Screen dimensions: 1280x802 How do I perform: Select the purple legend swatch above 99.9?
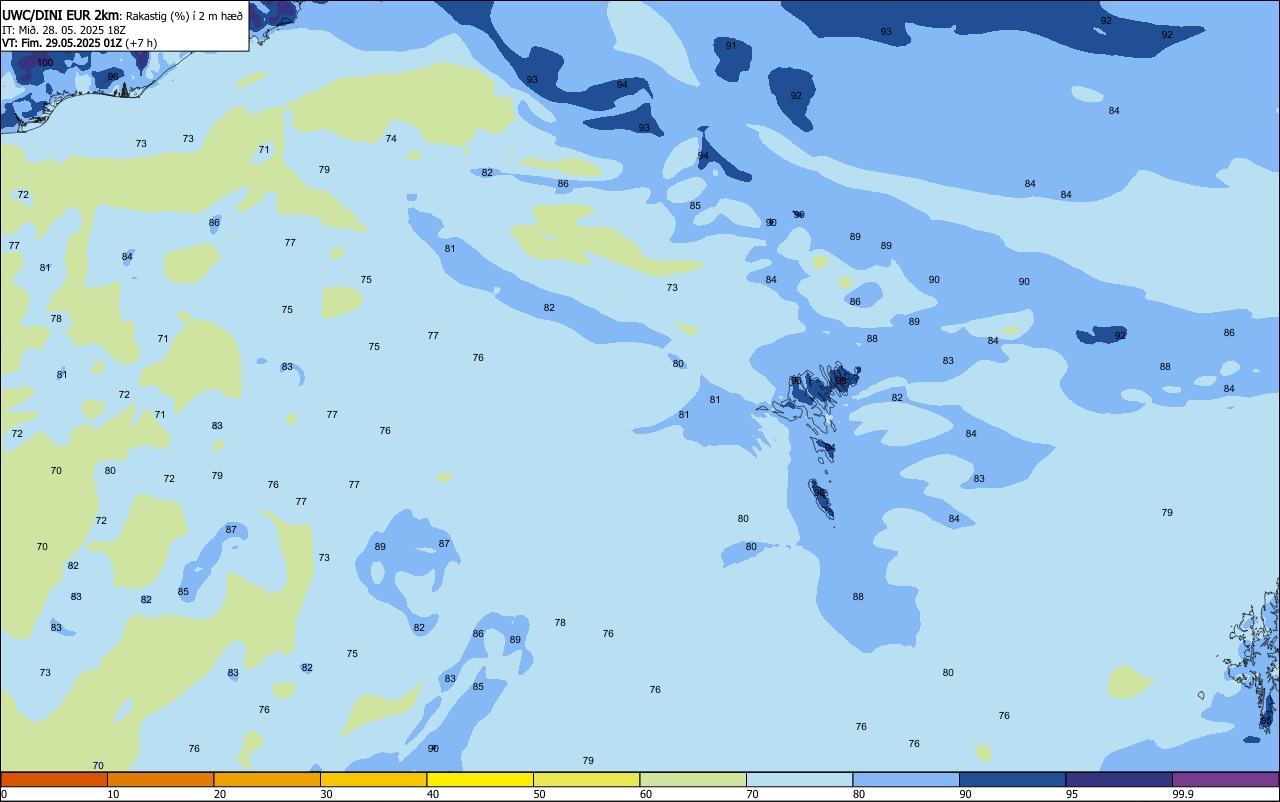[1225, 779]
